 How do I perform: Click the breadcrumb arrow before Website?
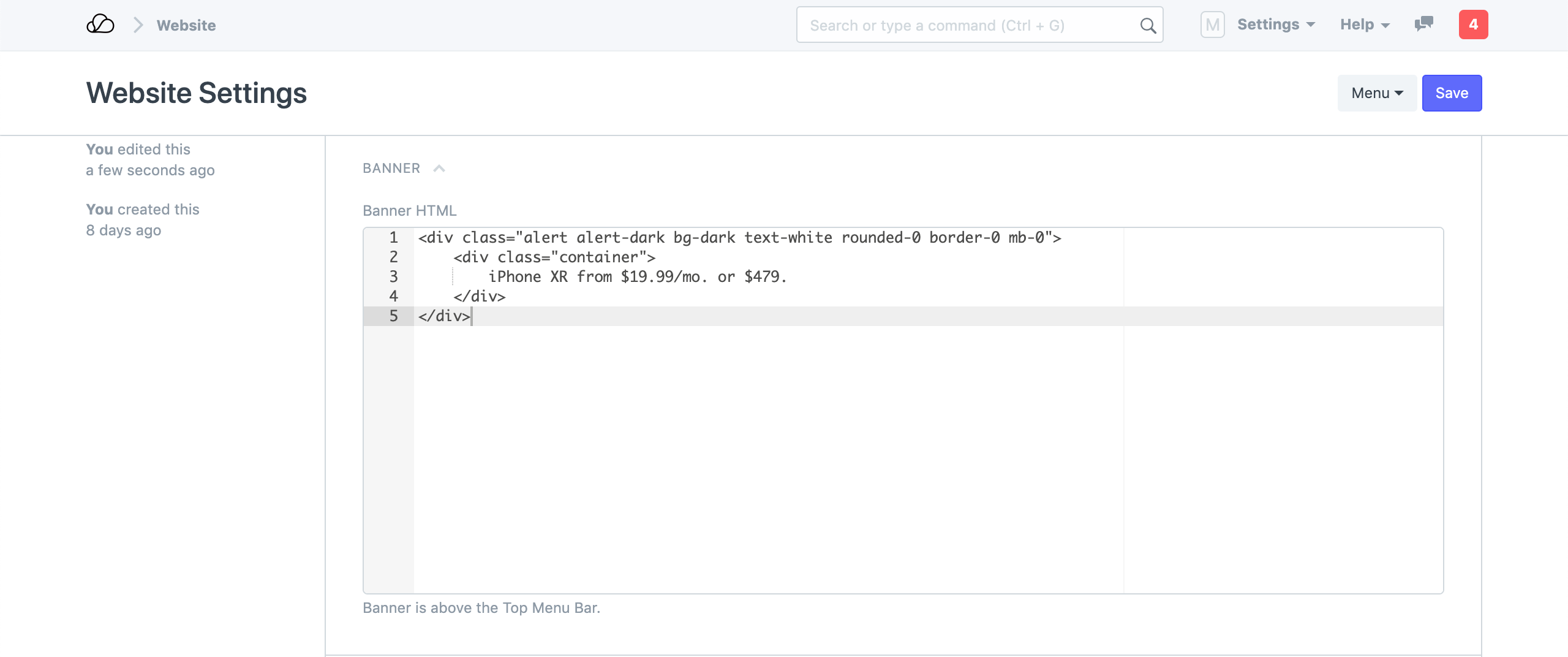point(138,25)
